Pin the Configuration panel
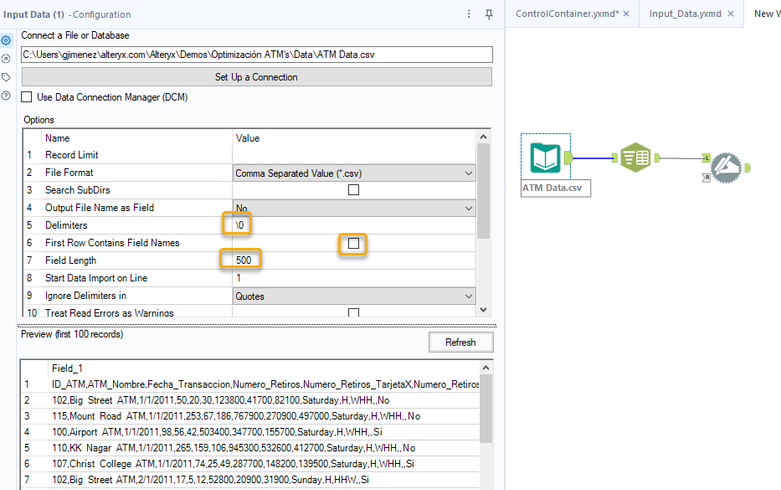 (489, 14)
